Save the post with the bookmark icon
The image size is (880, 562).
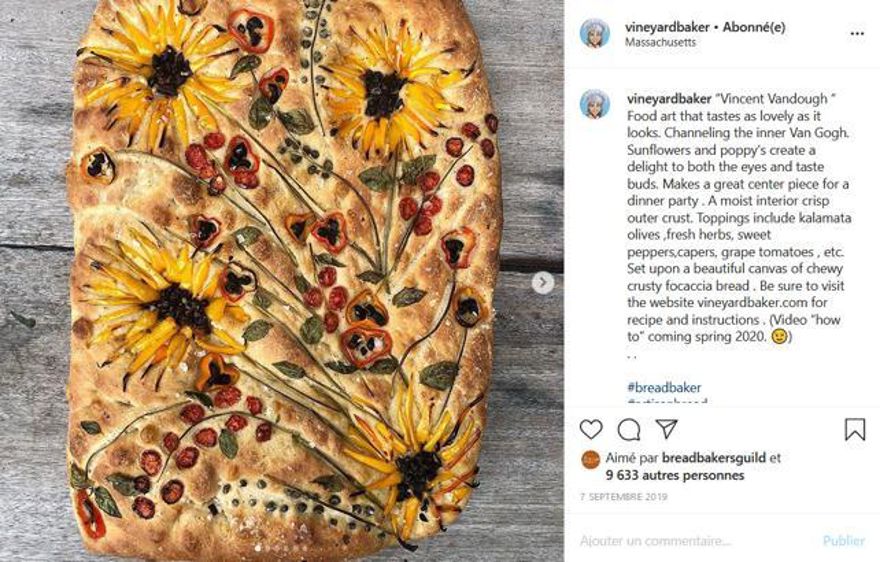click(854, 429)
